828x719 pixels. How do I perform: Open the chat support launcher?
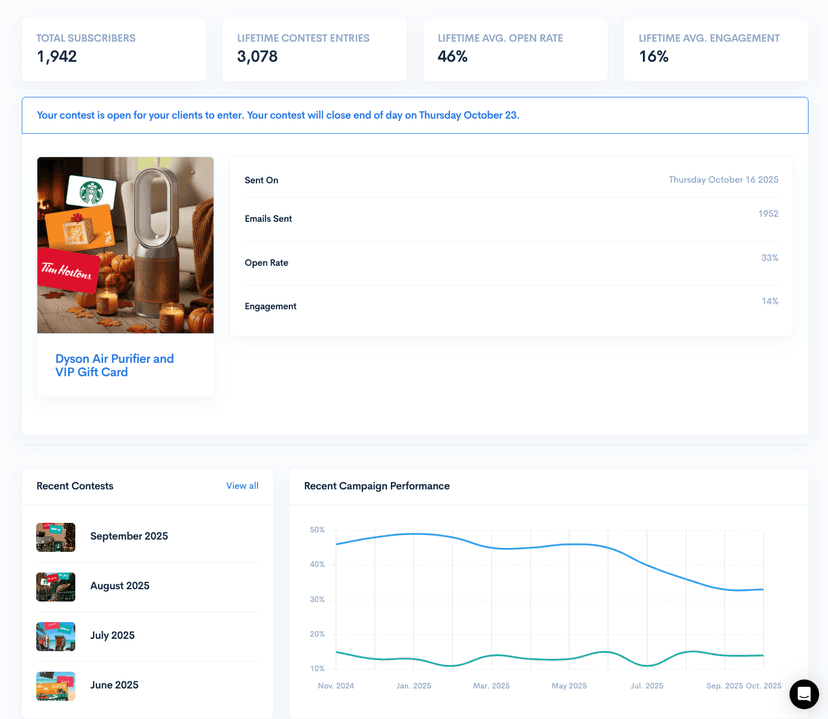tap(803, 694)
